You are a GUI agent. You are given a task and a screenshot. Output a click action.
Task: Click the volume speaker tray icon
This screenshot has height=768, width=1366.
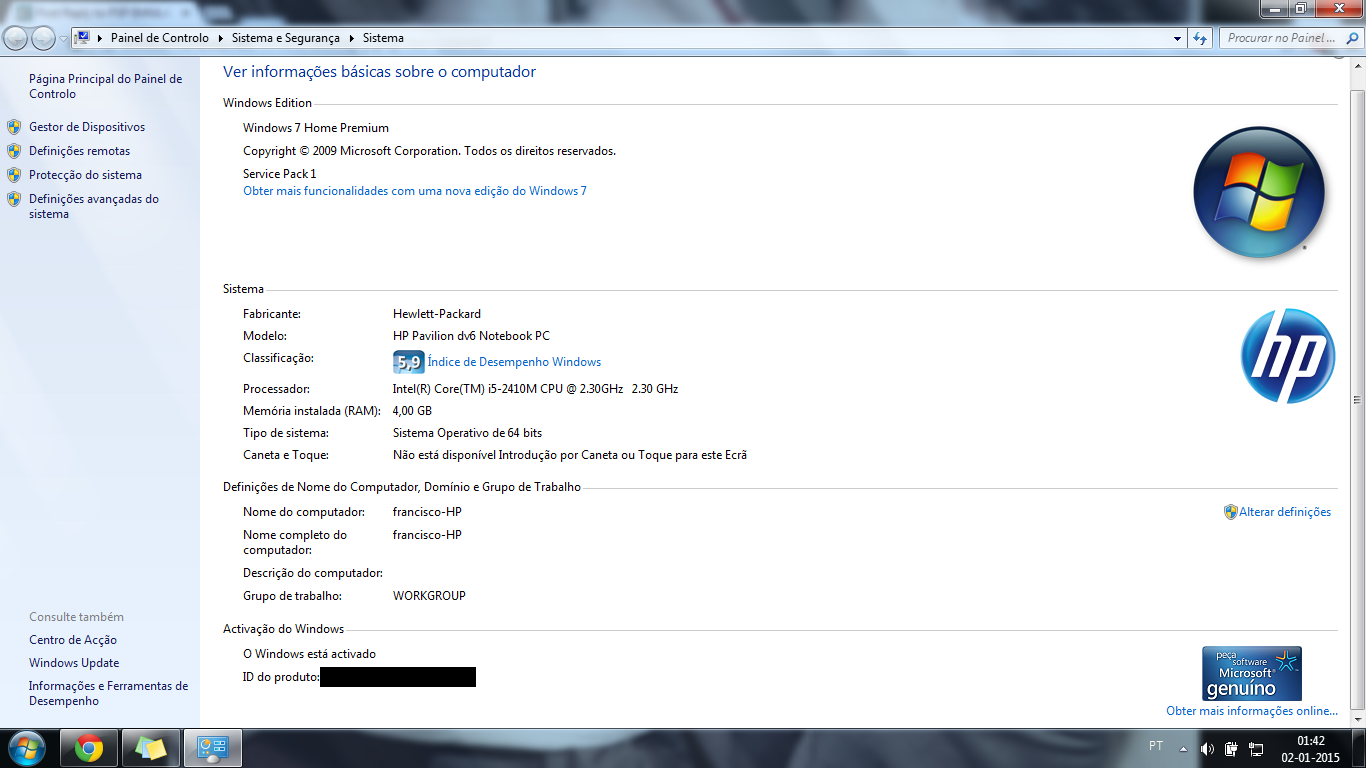tap(1207, 749)
